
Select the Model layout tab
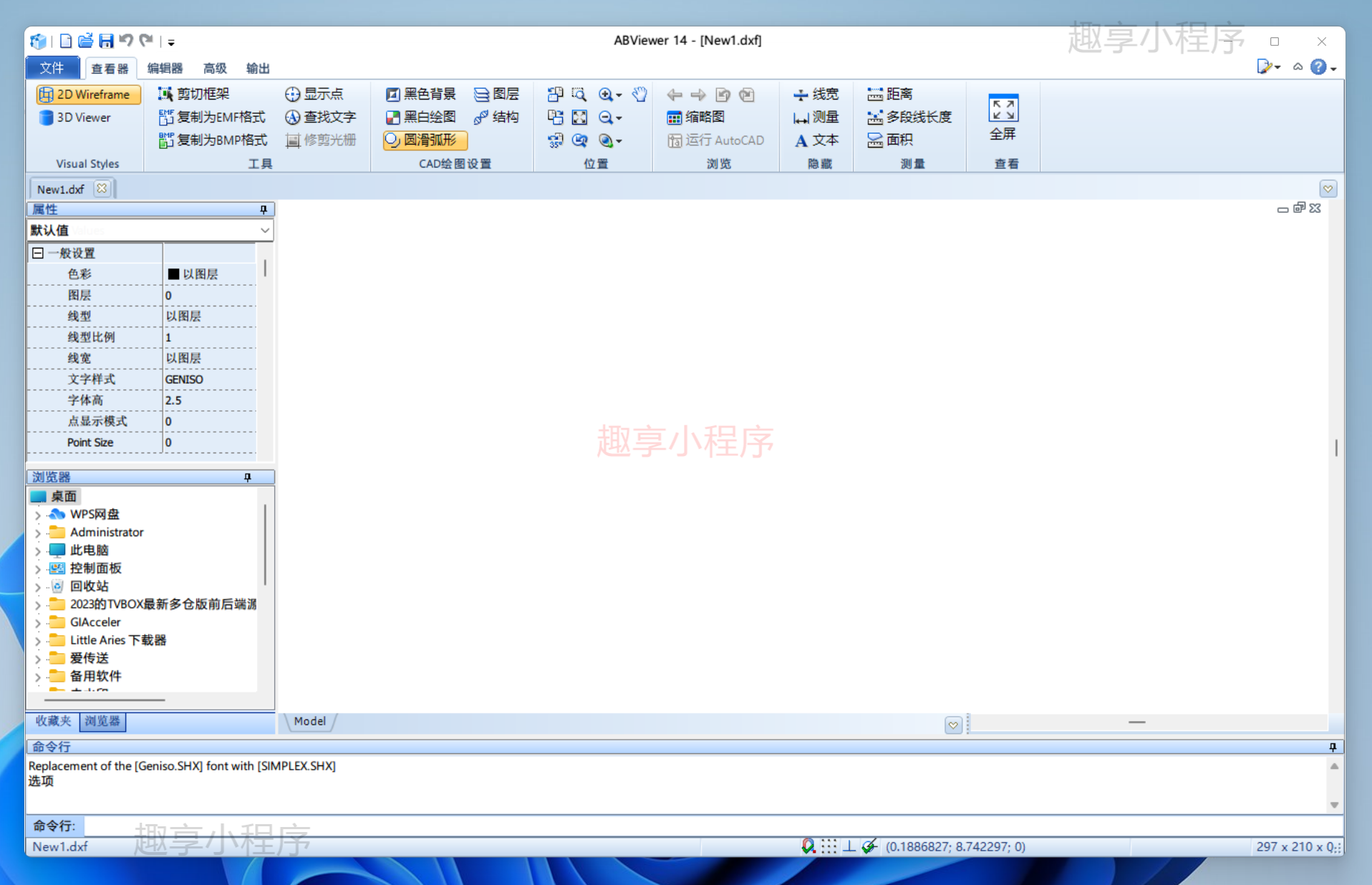point(309,721)
